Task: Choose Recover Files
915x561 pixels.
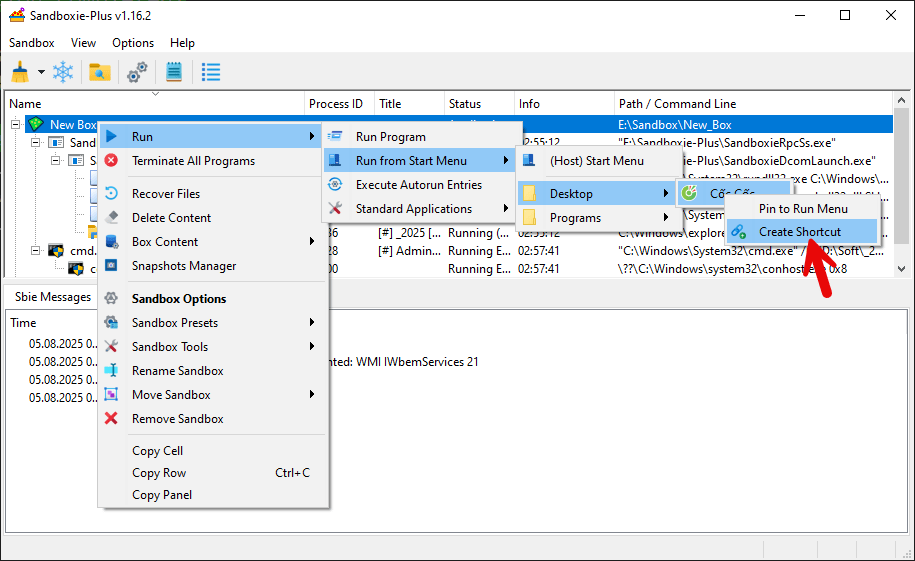Action: point(210,193)
